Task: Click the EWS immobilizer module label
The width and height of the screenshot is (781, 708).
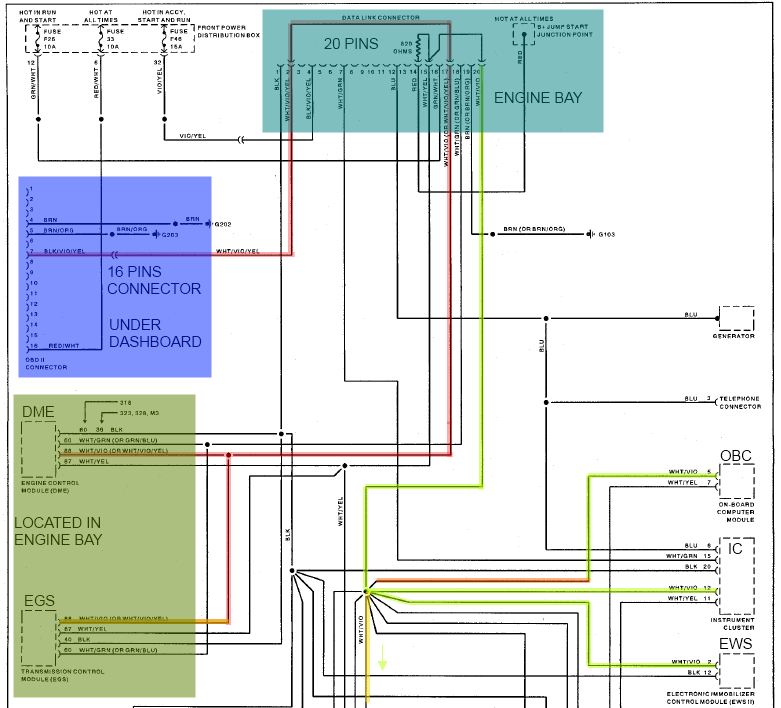Action: 736,643
